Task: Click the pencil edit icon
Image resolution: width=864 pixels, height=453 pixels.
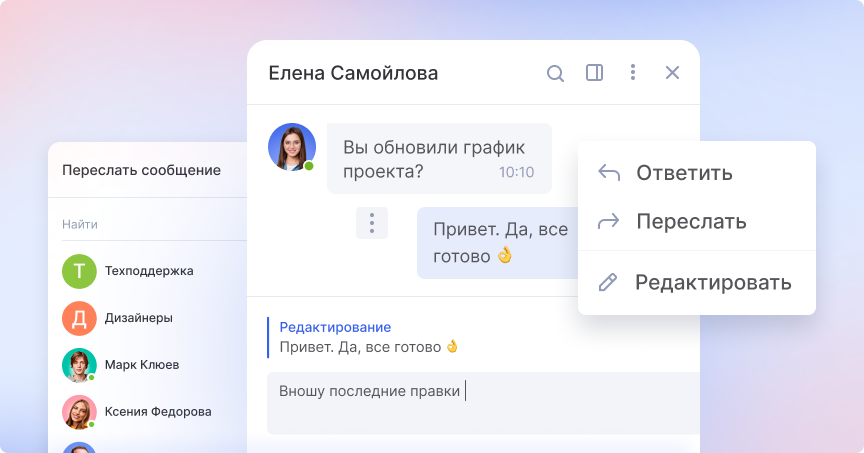Action: 608,282
